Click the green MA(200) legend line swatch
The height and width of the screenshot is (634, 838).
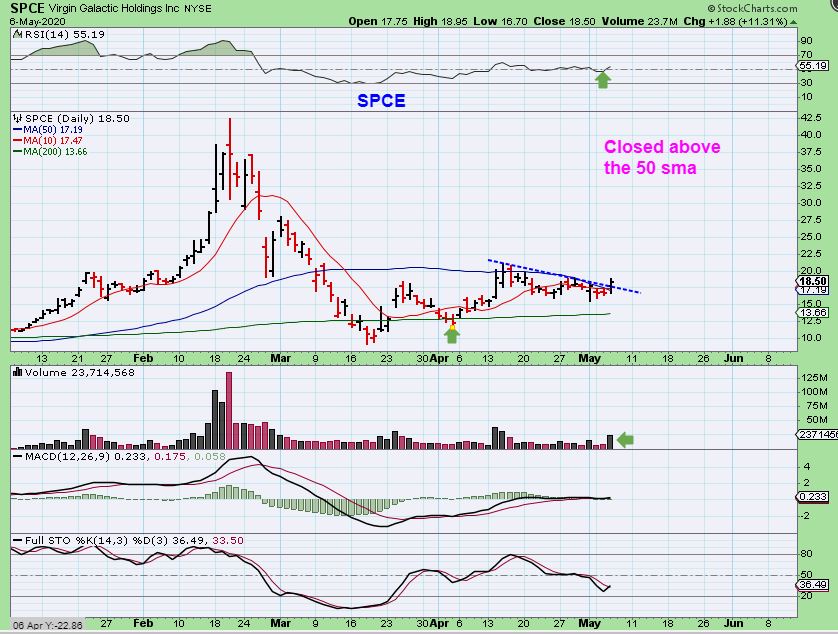[x=17, y=152]
